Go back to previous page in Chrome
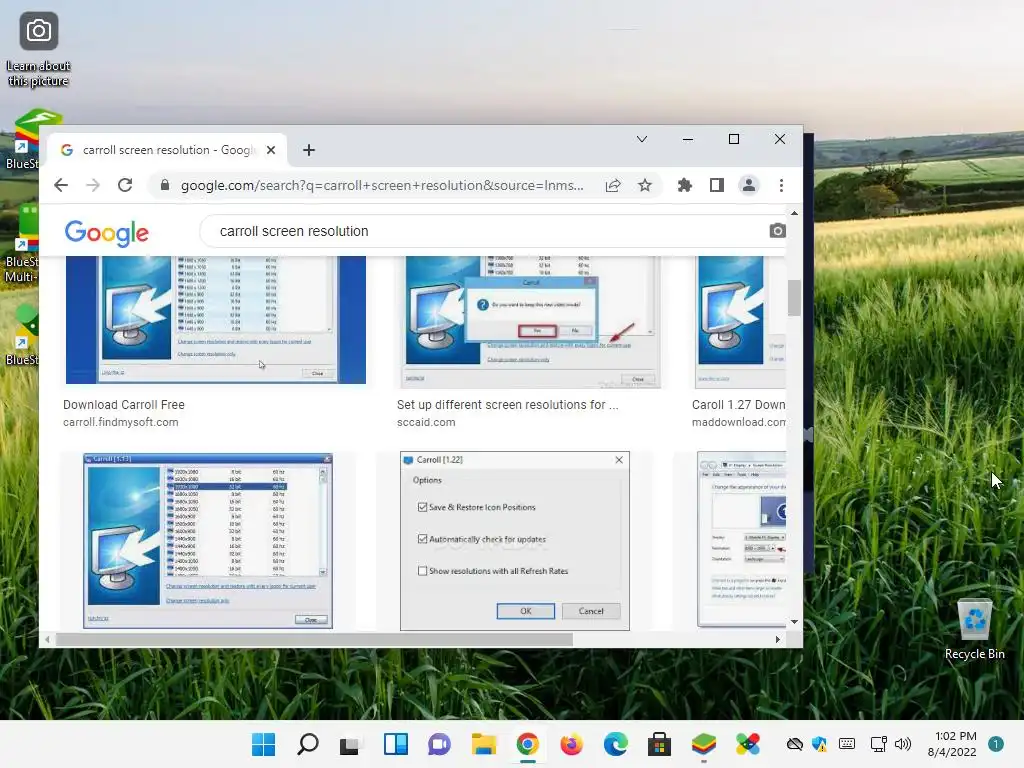 point(61,185)
